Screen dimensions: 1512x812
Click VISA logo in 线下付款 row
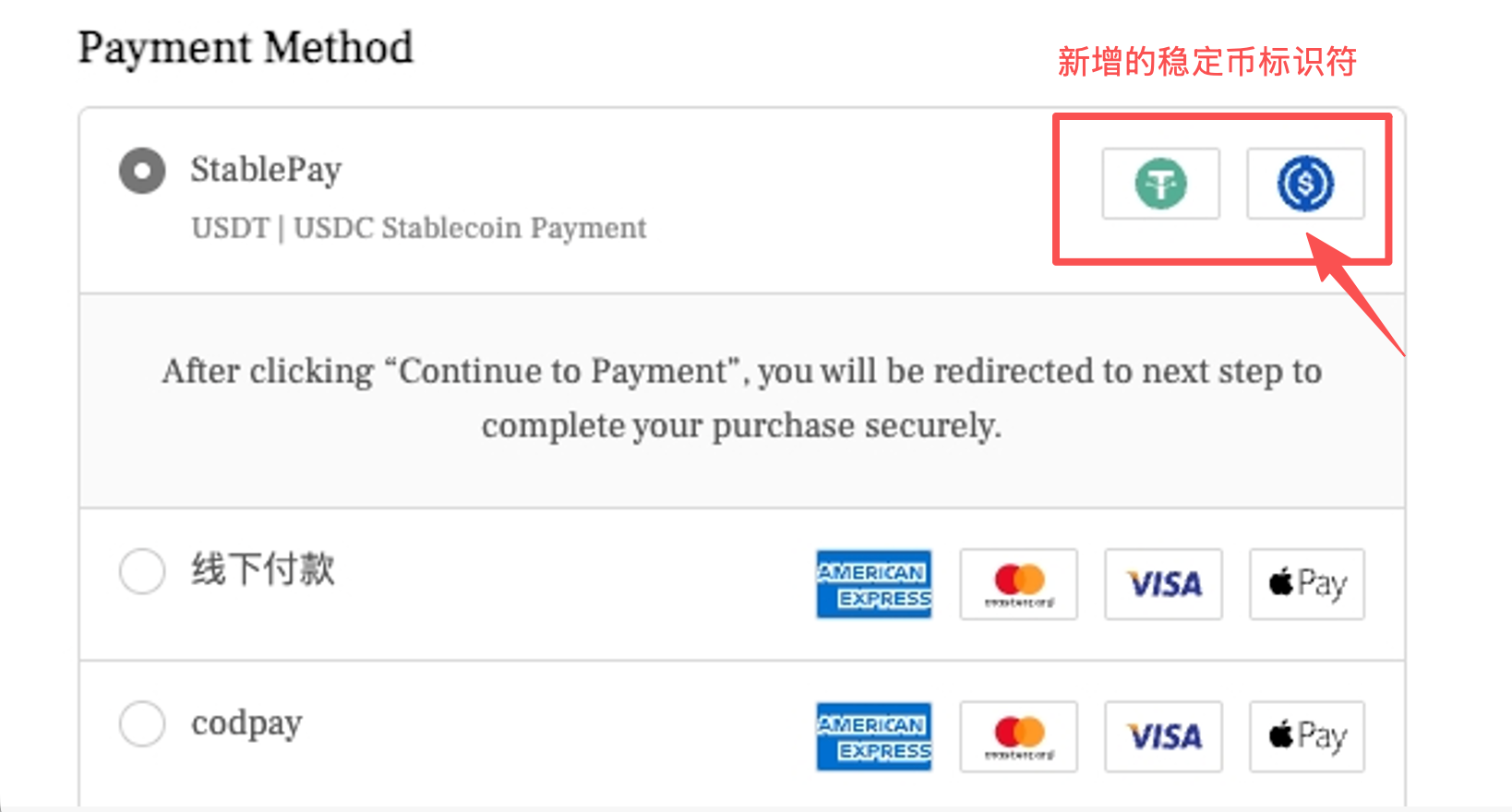1164,584
